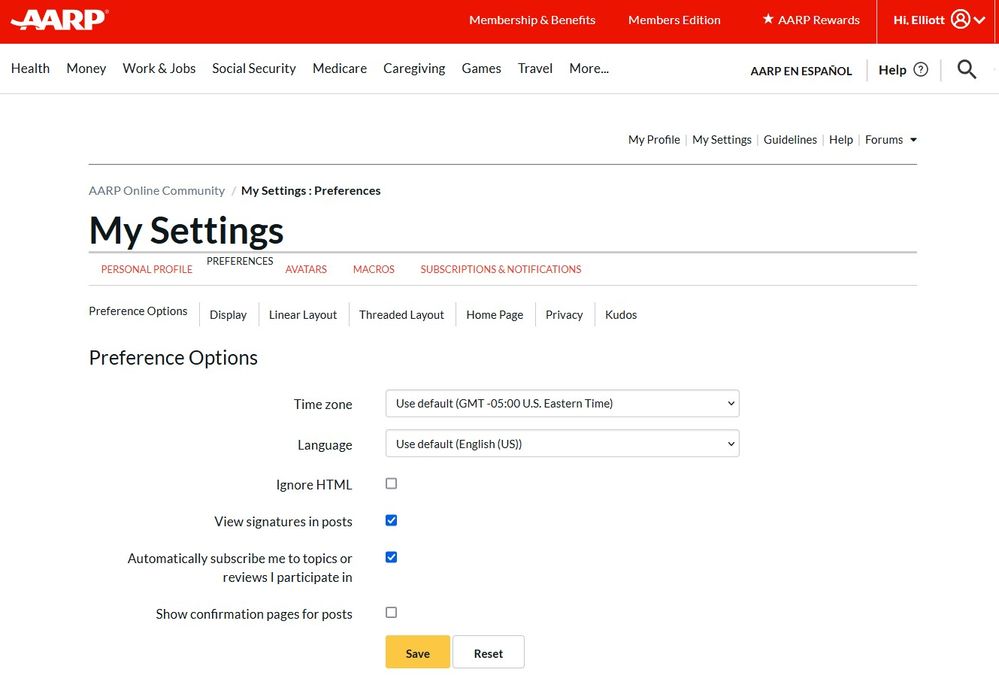Click the Reset button
999x691 pixels.
(488, 653)
